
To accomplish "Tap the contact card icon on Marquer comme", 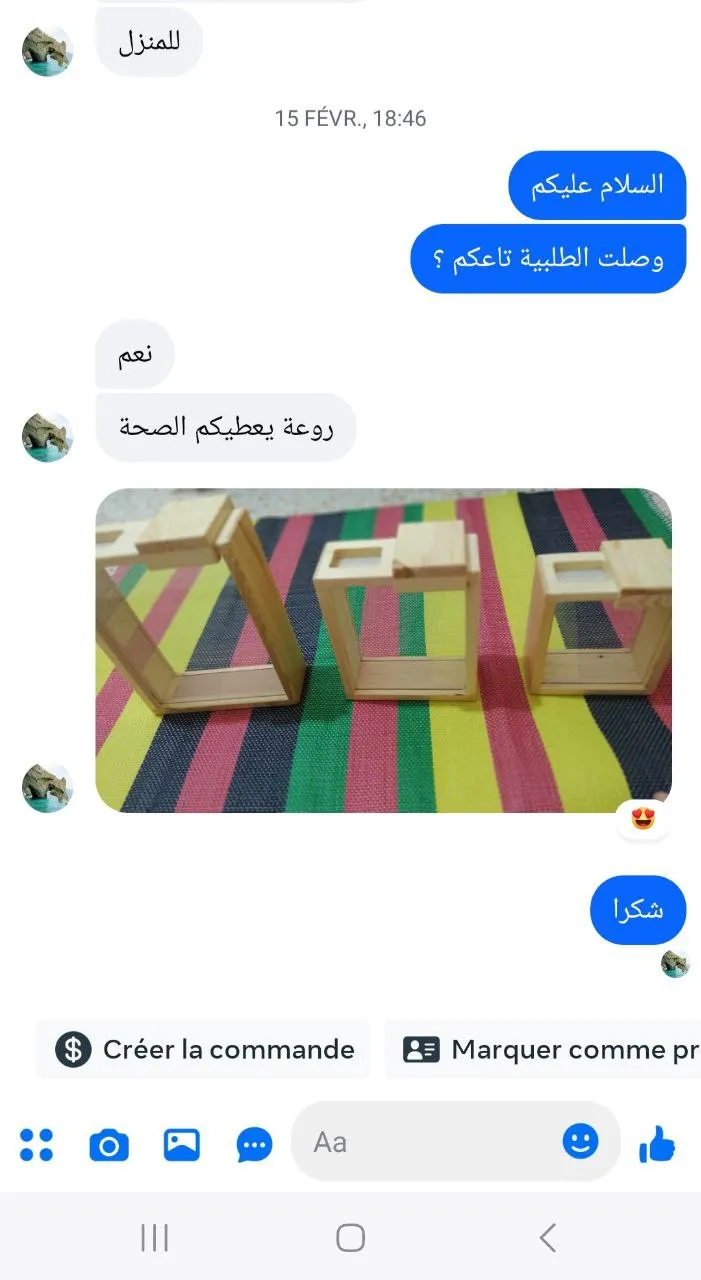I will coord(421,1049).
